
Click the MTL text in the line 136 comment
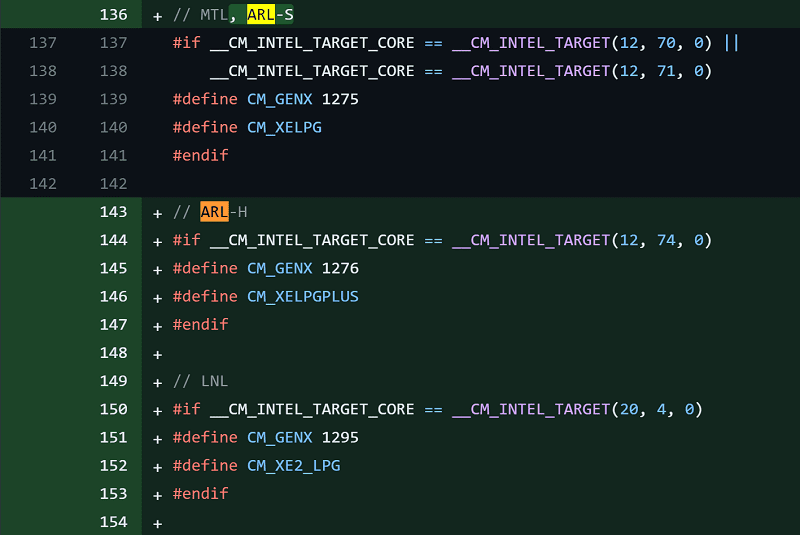pos(214,15)
